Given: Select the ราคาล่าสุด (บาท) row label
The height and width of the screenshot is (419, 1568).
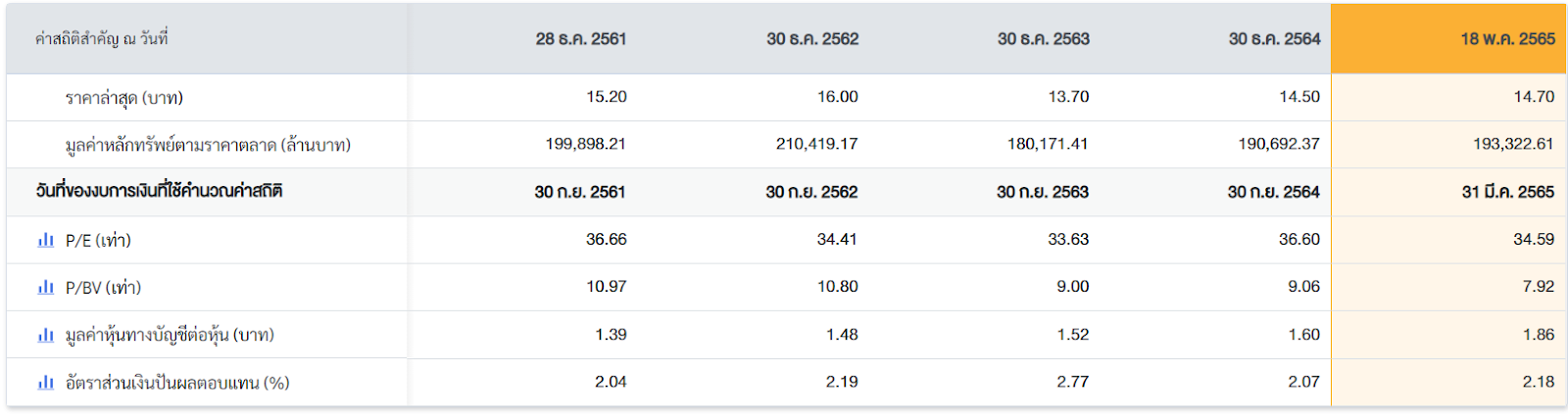Looking at the screenshot, I should pyautogui.click(x=124, y=98).
